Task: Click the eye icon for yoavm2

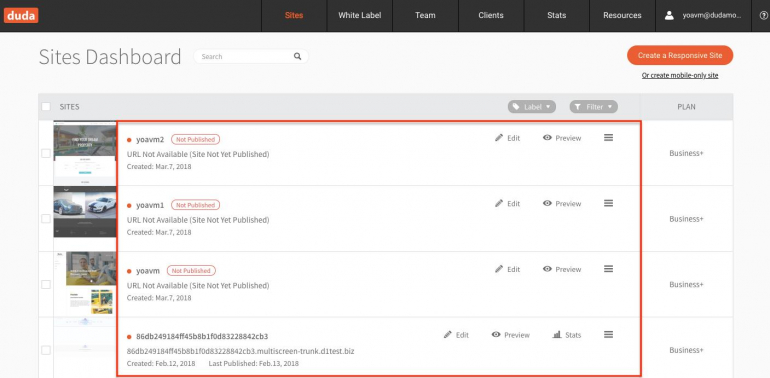Action: point(547,138)
